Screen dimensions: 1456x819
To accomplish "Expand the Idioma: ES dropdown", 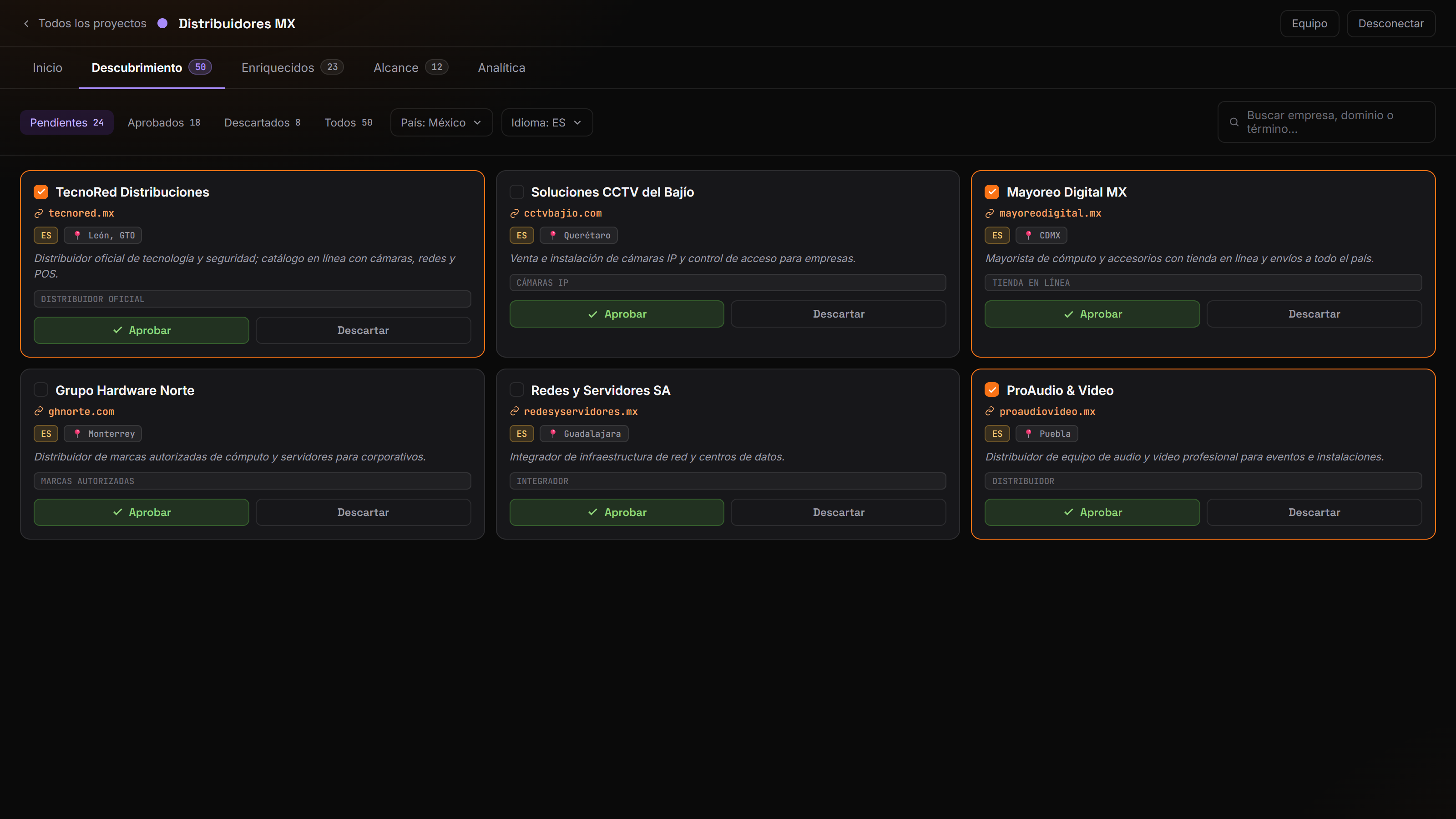I will click(x=546, y=123).
